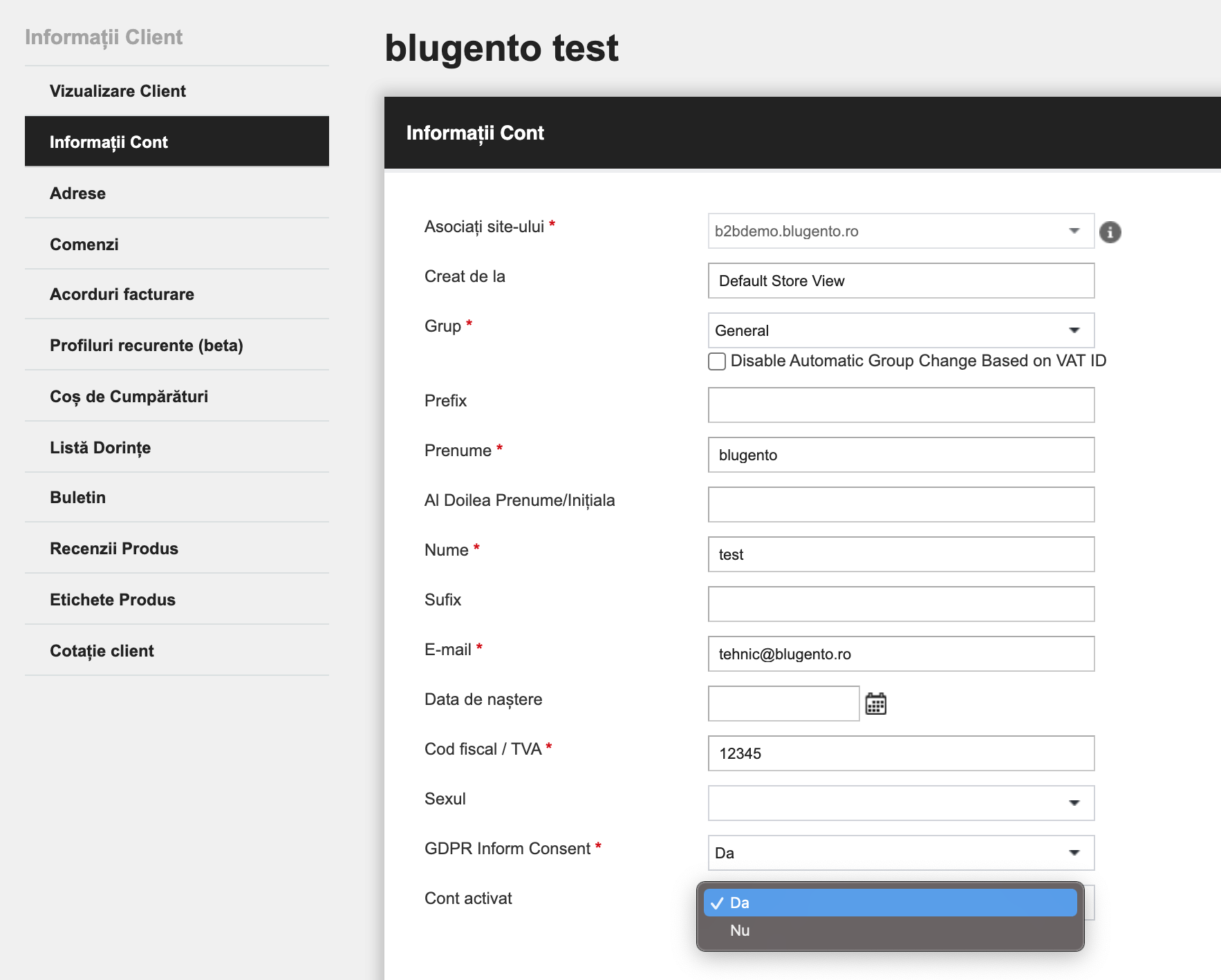The height and width of the screenshot is (980, 1221).
Task: Open the Sexul dropdown
Action: pos(901,803)
